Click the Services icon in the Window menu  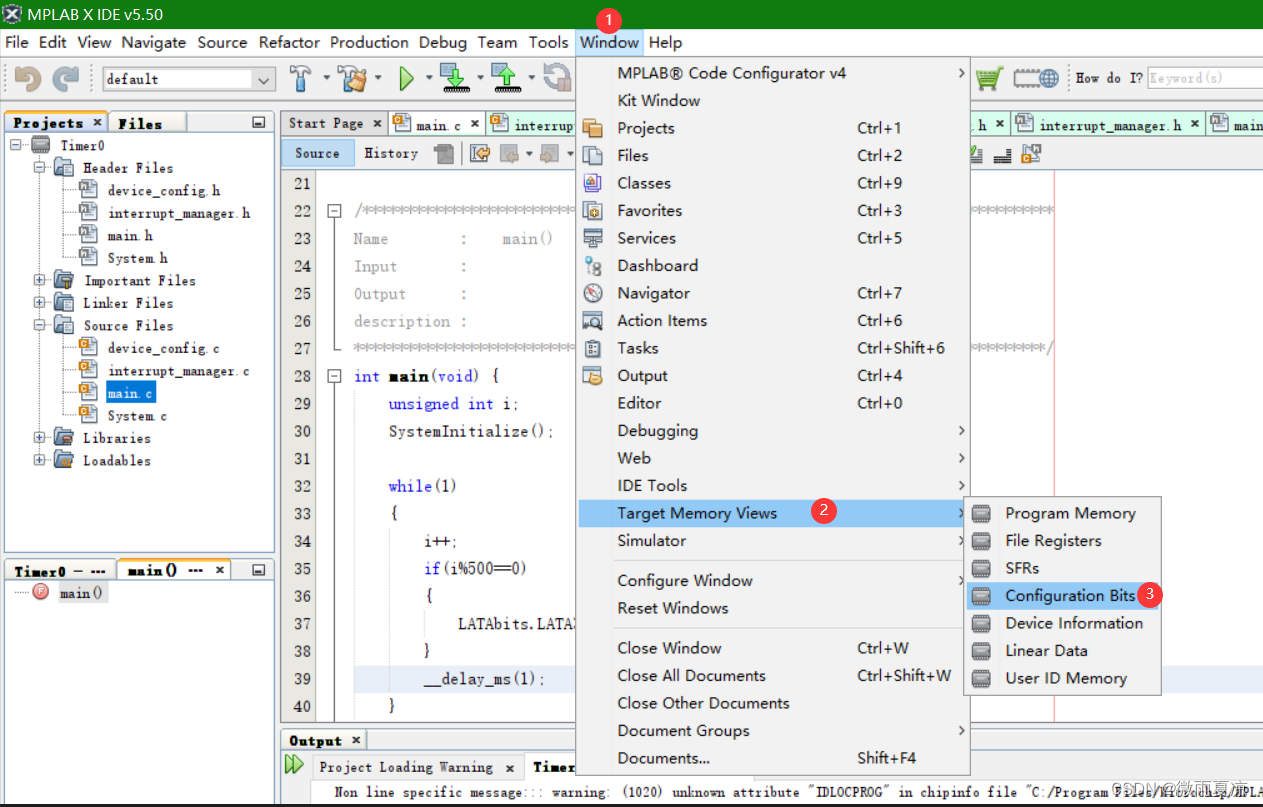point(593,238)
